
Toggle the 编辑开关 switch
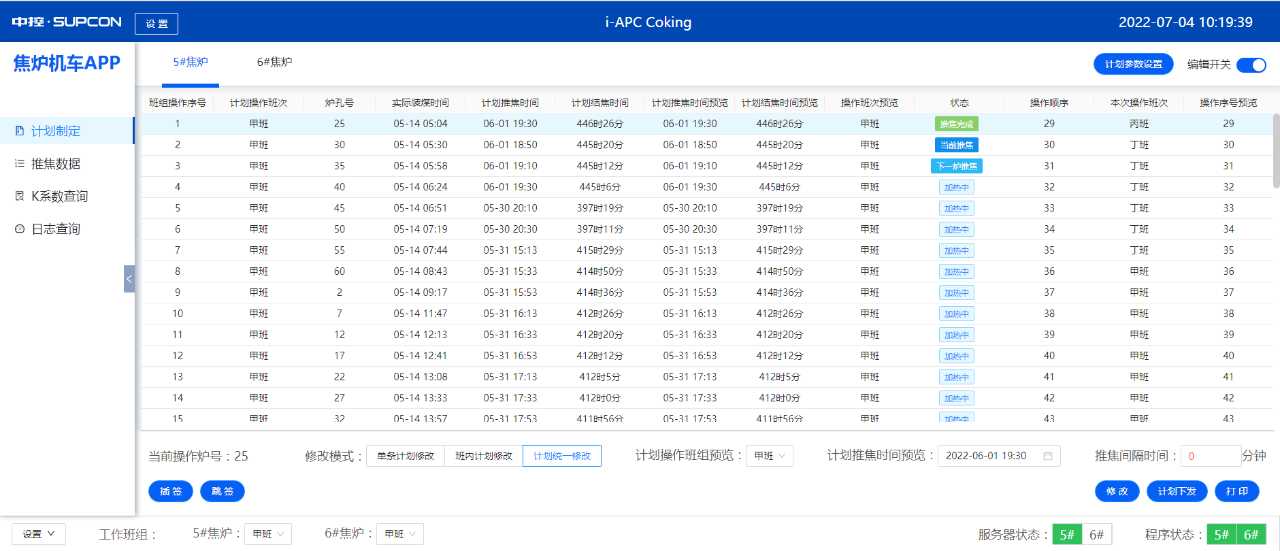pos(1251,65)
